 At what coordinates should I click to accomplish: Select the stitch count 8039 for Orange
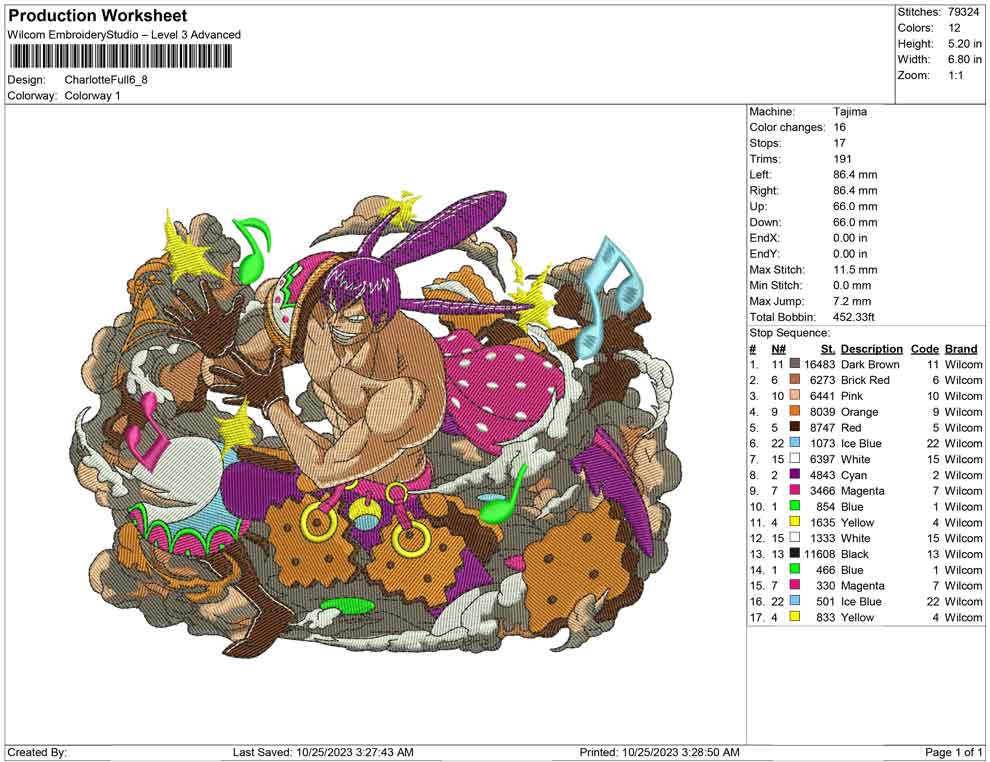tap(822, 411)
